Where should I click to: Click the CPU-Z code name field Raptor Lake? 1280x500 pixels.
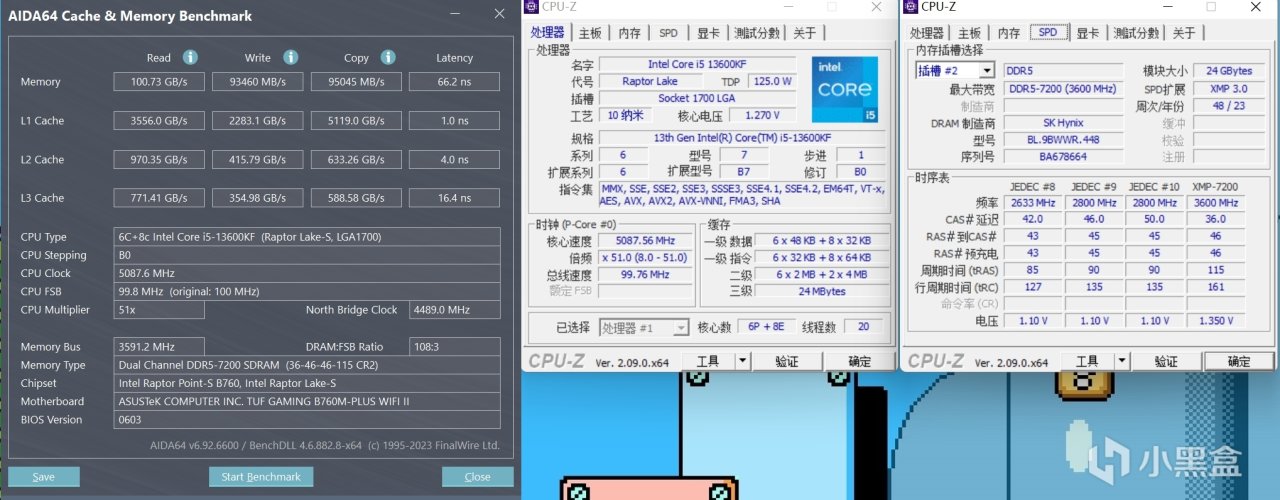(653, 81)
